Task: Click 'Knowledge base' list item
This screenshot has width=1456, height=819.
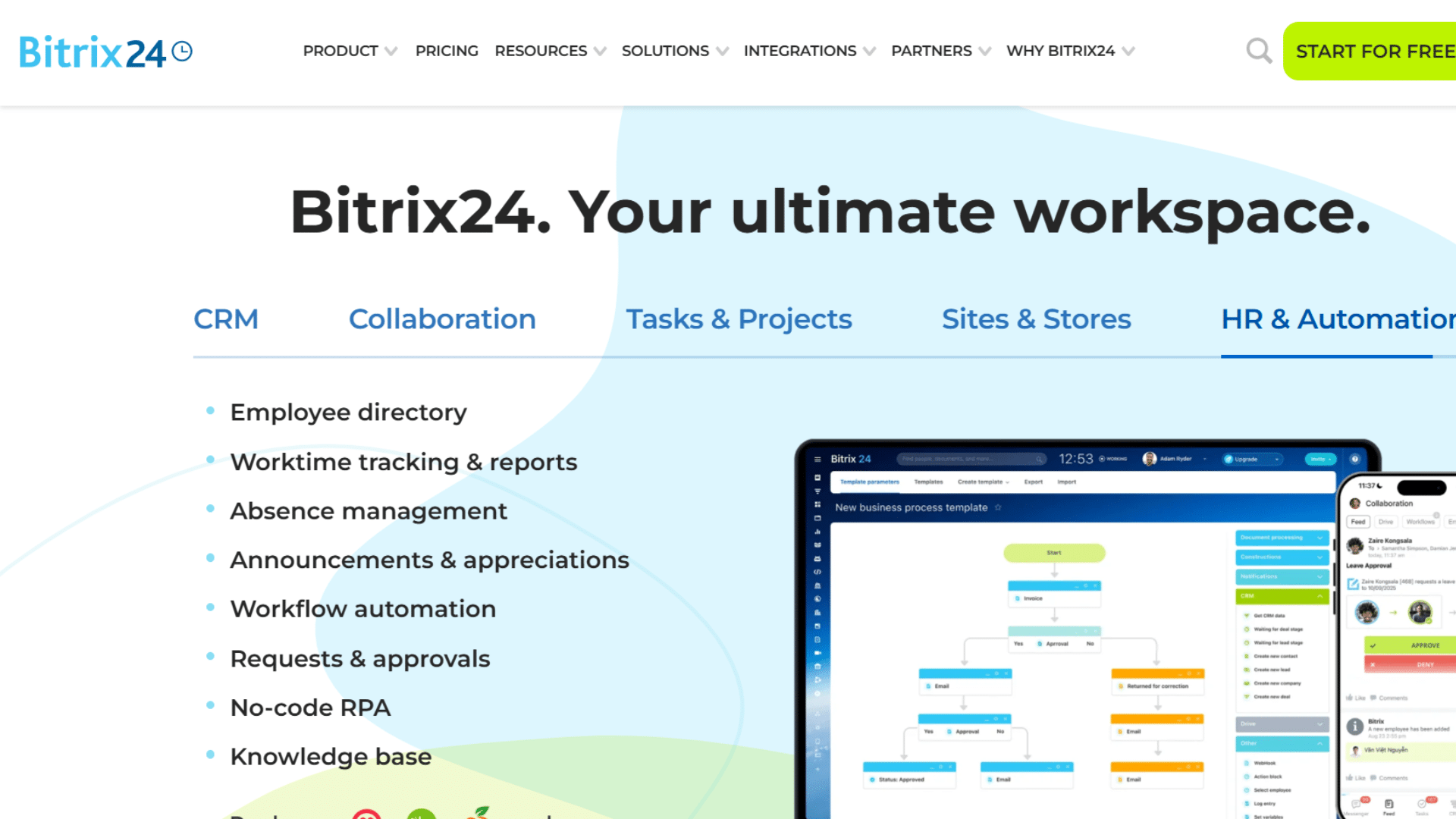Action: (331, 757)
